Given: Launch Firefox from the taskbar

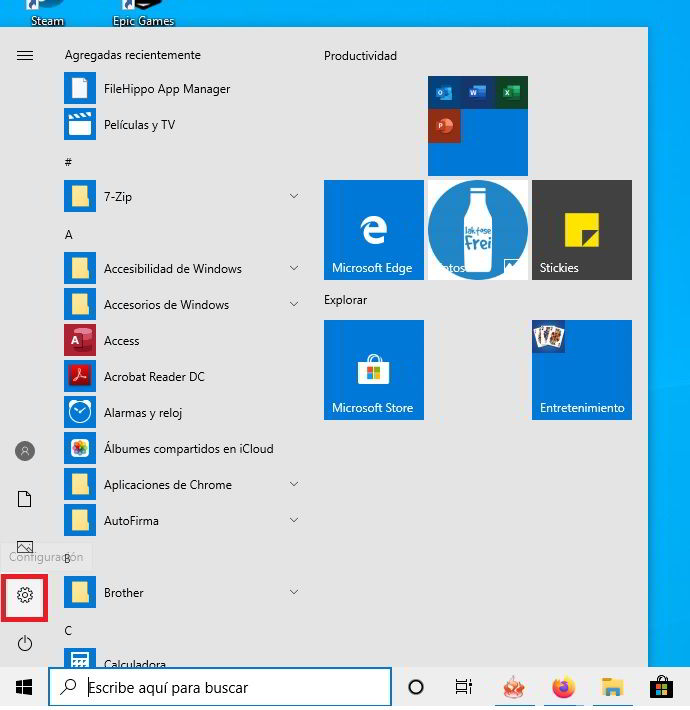Looking at the screenshot, I should point(563,687).
